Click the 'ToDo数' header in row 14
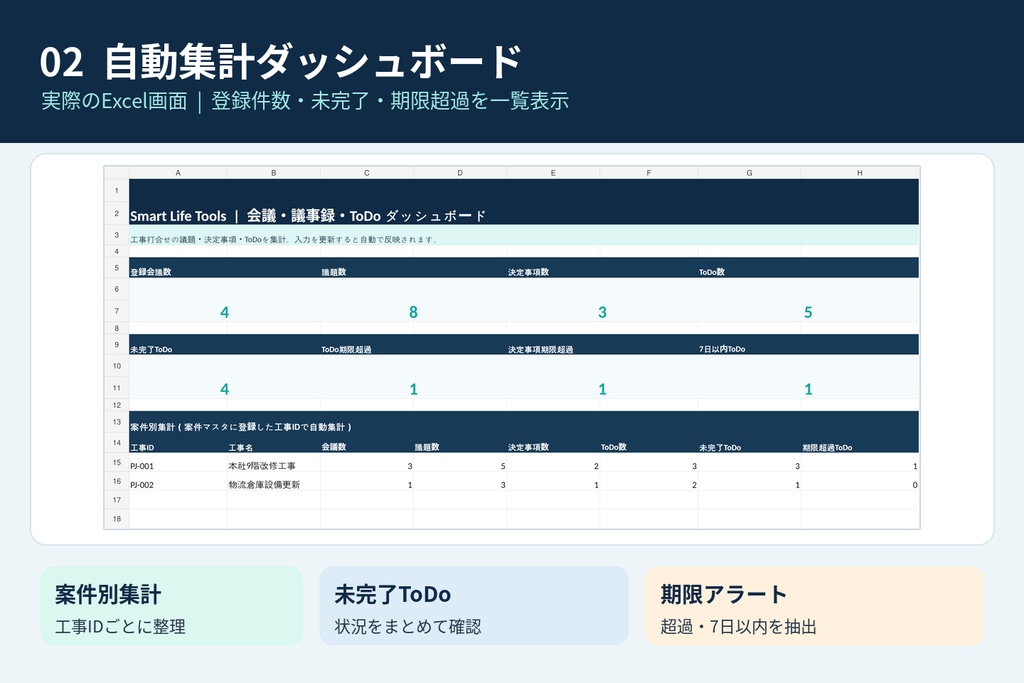Screen dimensions: 1024x683 click(613, 447)
